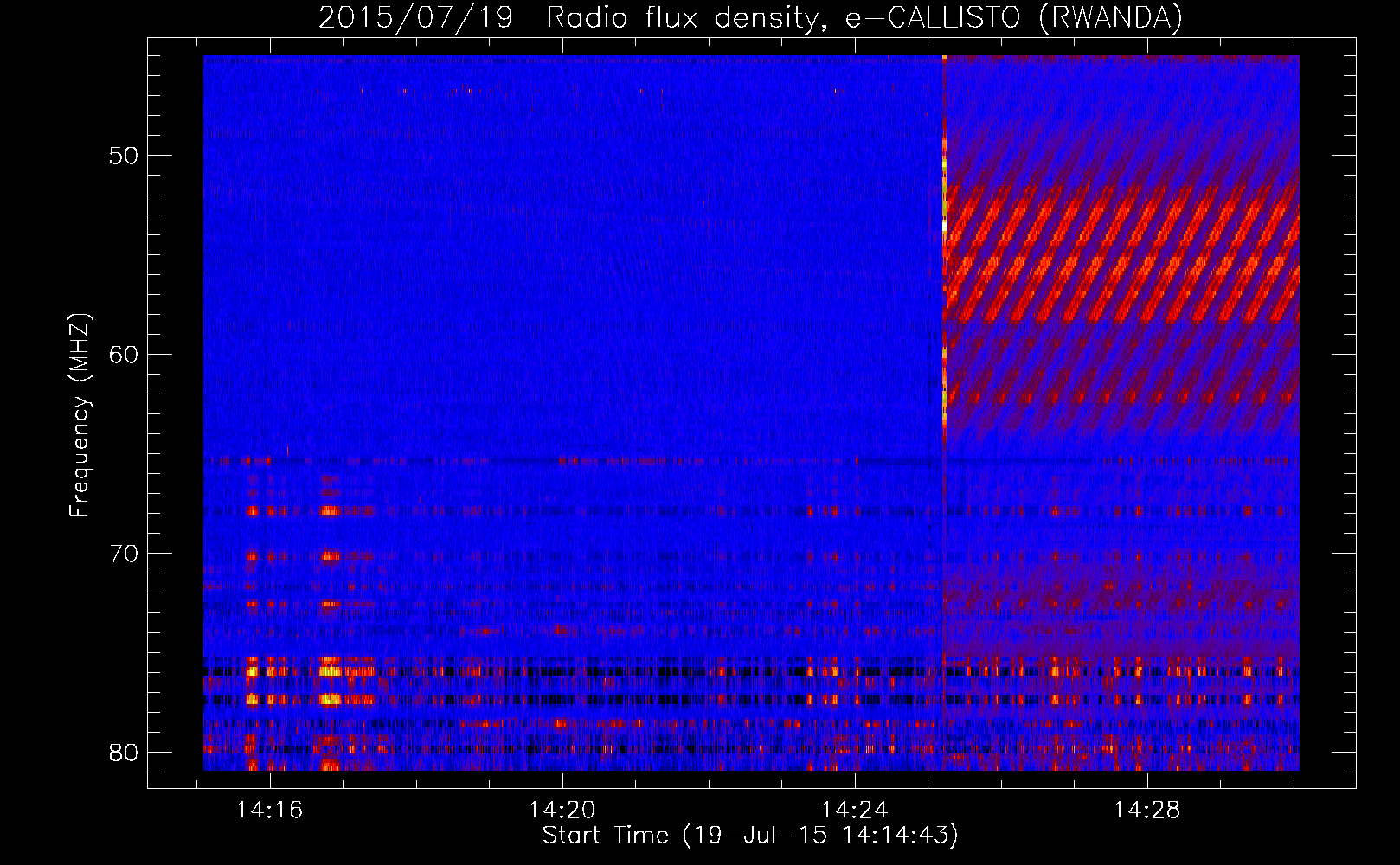1400x865 pixels.
Task: Click the 14:24 time tick label
Action: pos(855,811)
